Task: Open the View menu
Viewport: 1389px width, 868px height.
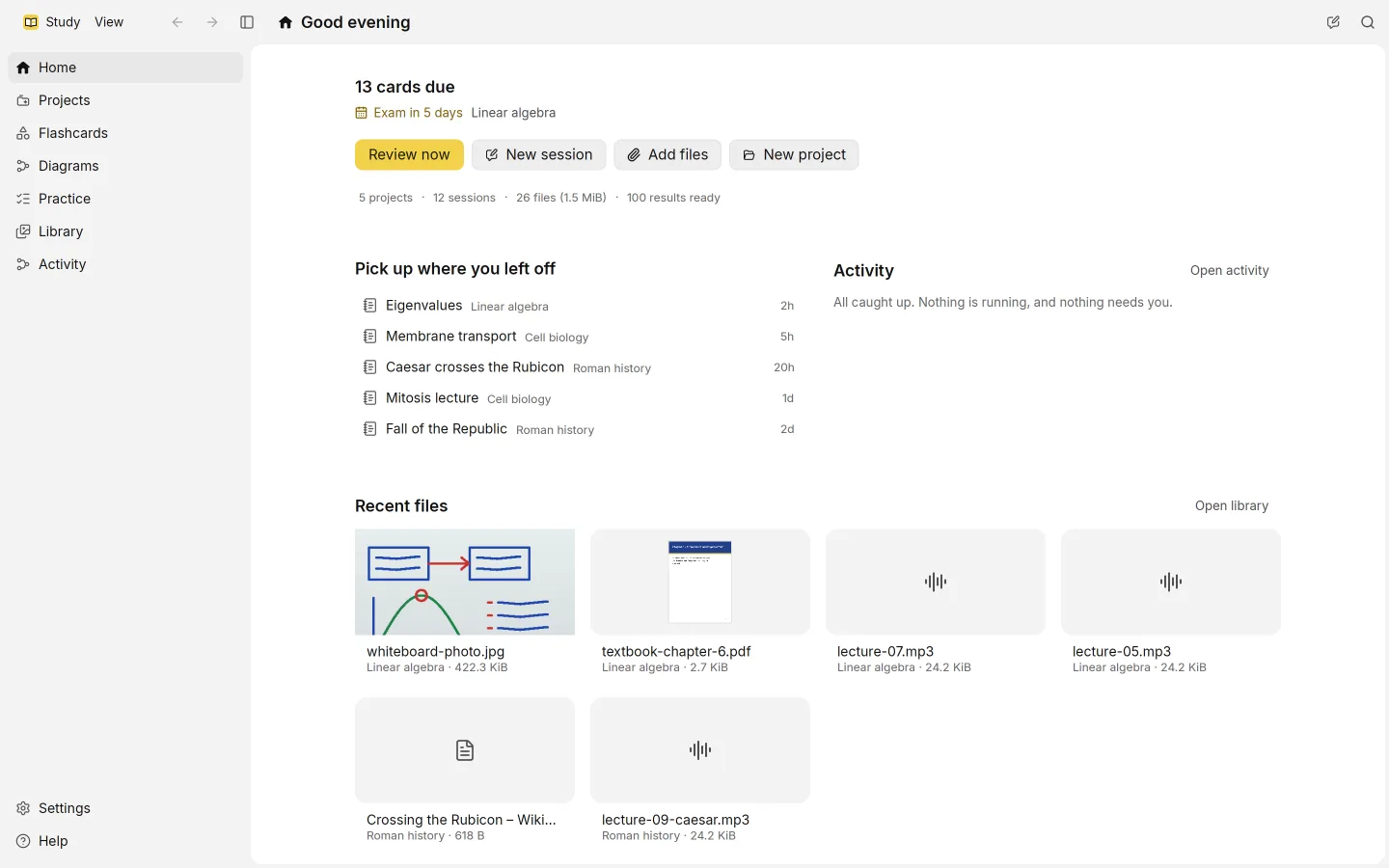Action: pyautogui.click(x=109, y=22)
